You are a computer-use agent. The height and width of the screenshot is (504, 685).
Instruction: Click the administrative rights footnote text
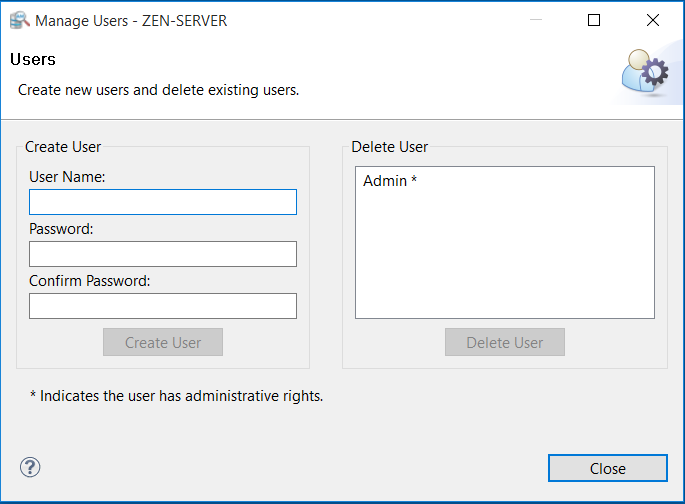[177, 396]
